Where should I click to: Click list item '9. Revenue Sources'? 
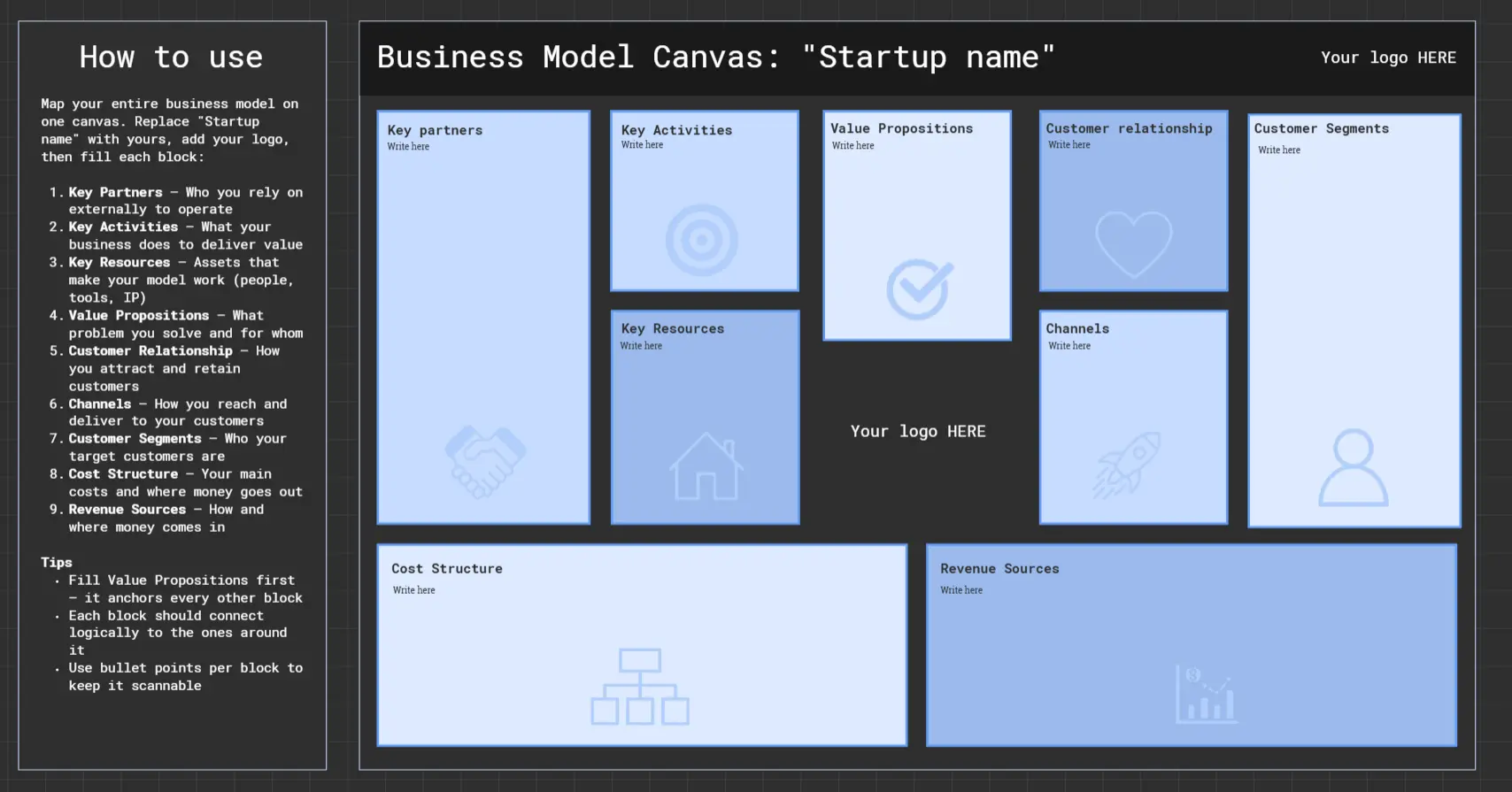pos(157,519)
